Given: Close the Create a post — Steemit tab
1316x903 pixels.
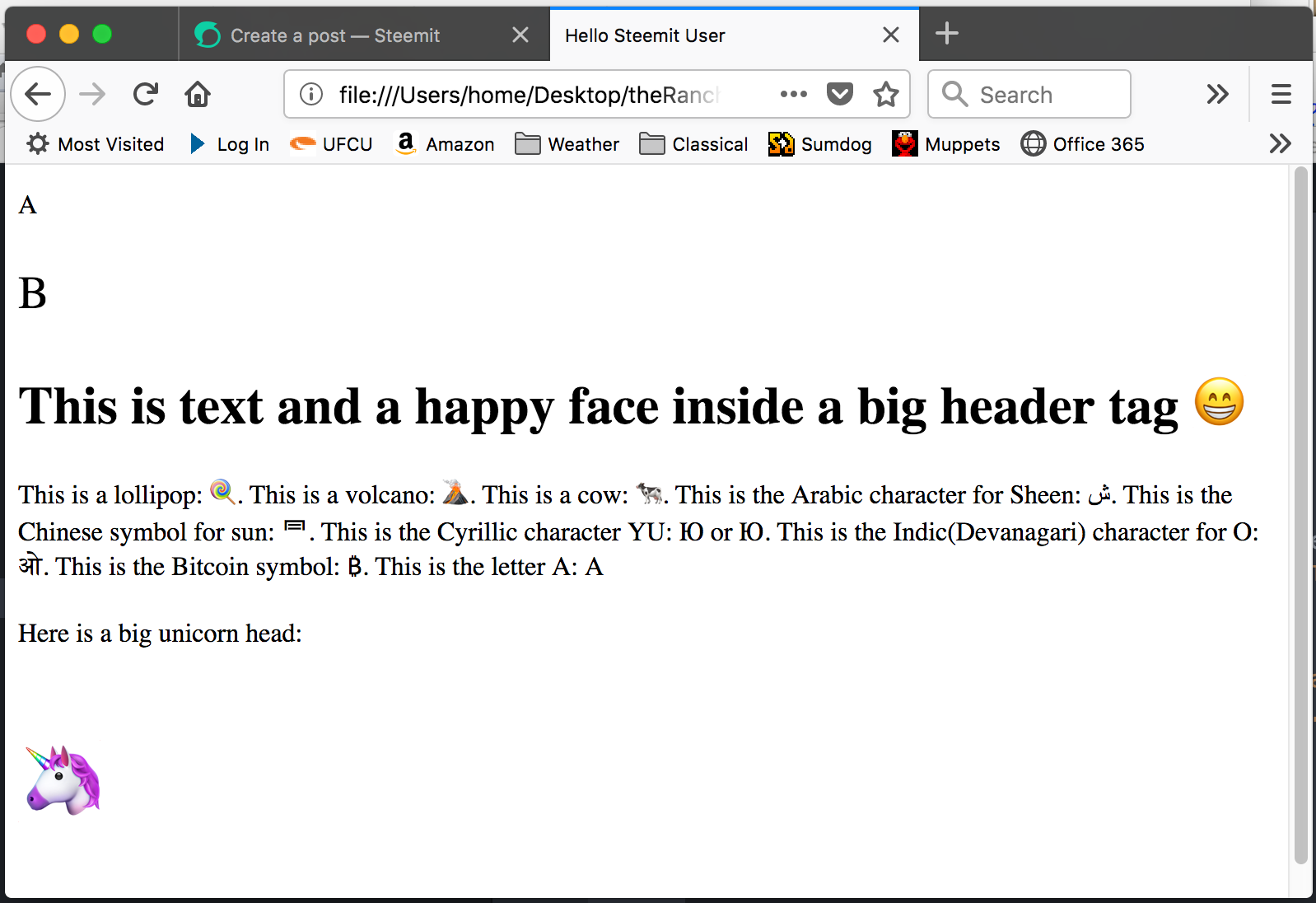Looking at the screenshot, I should [520, 35].
